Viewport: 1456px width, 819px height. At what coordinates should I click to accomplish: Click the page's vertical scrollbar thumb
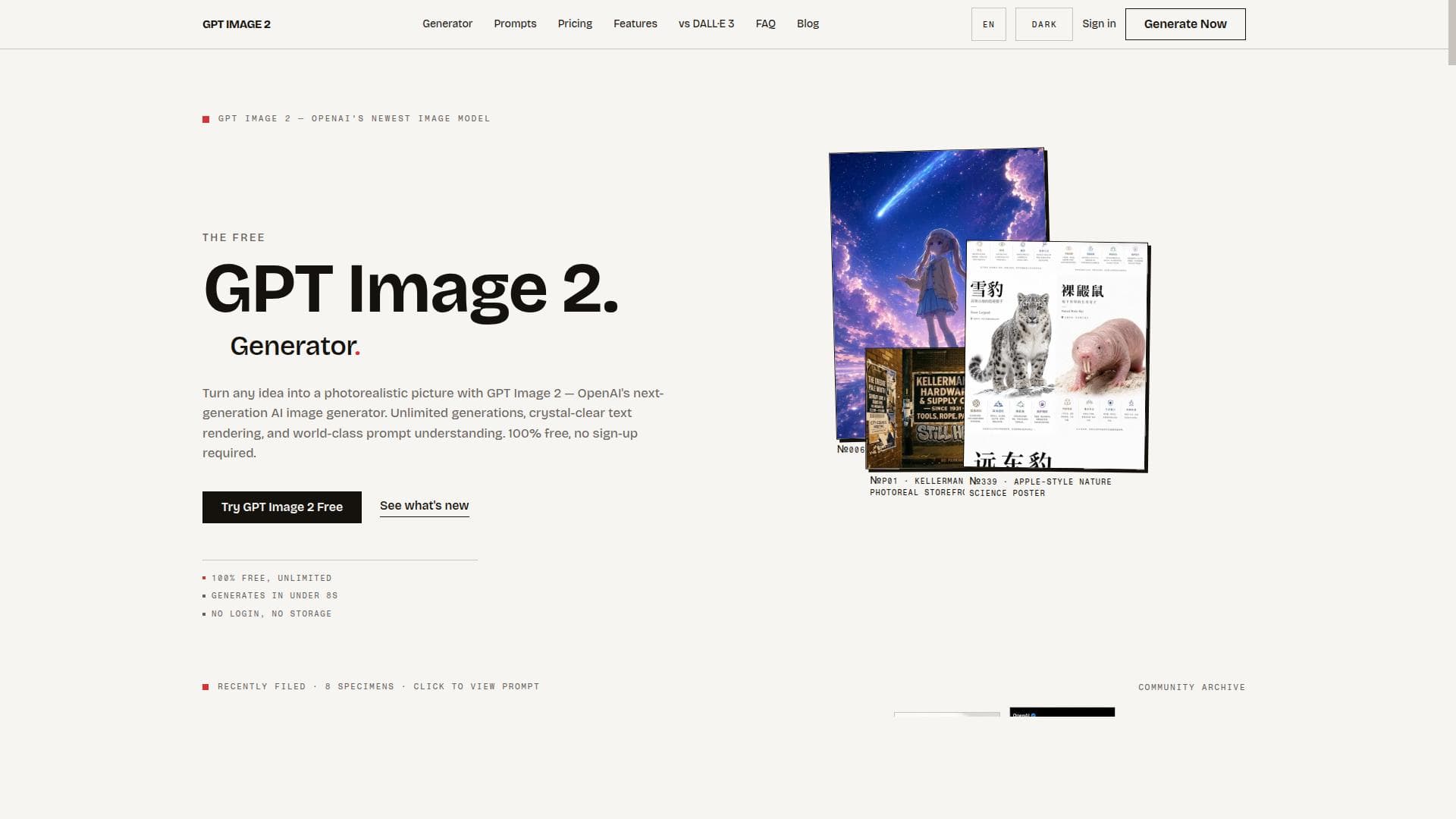1451,32
